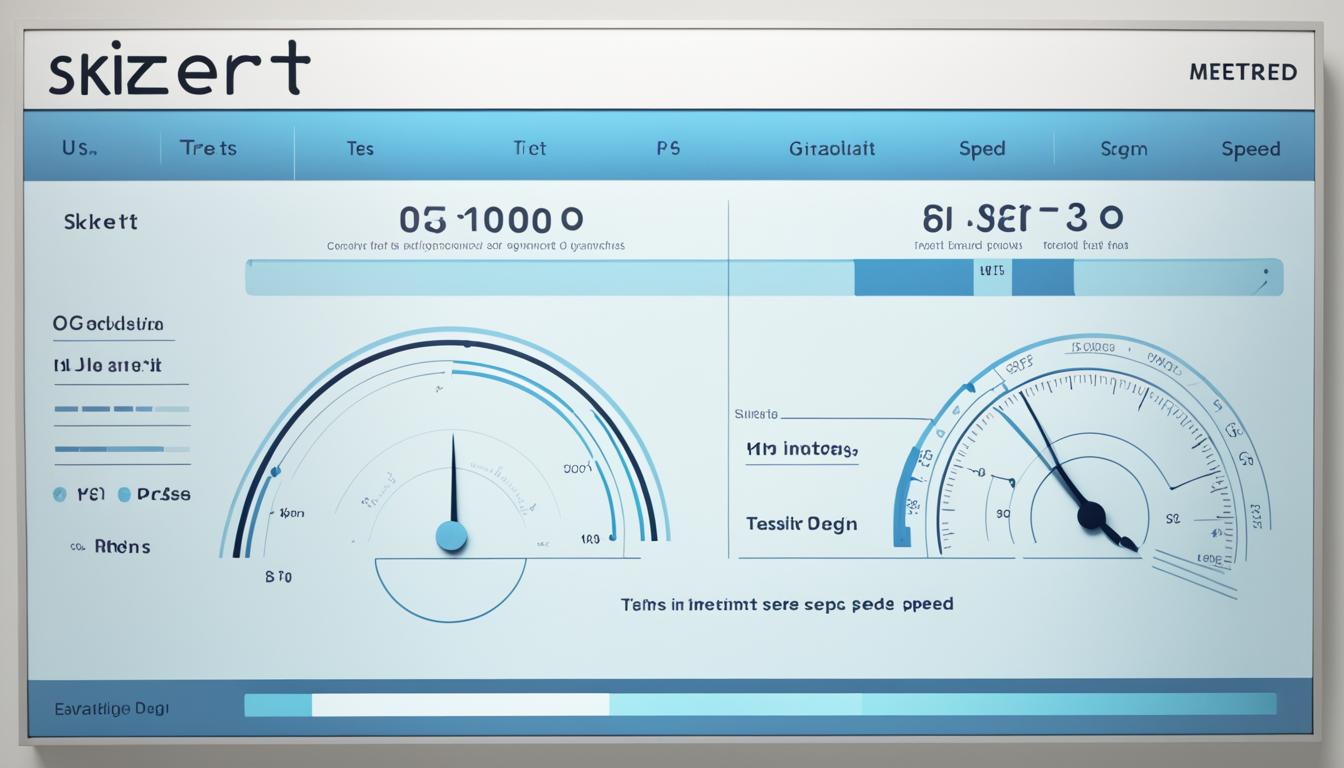Image resolution: width=1344 pixels, height=768 pixels.
Task: Select the Tes tab
Action: coord(360,148)
